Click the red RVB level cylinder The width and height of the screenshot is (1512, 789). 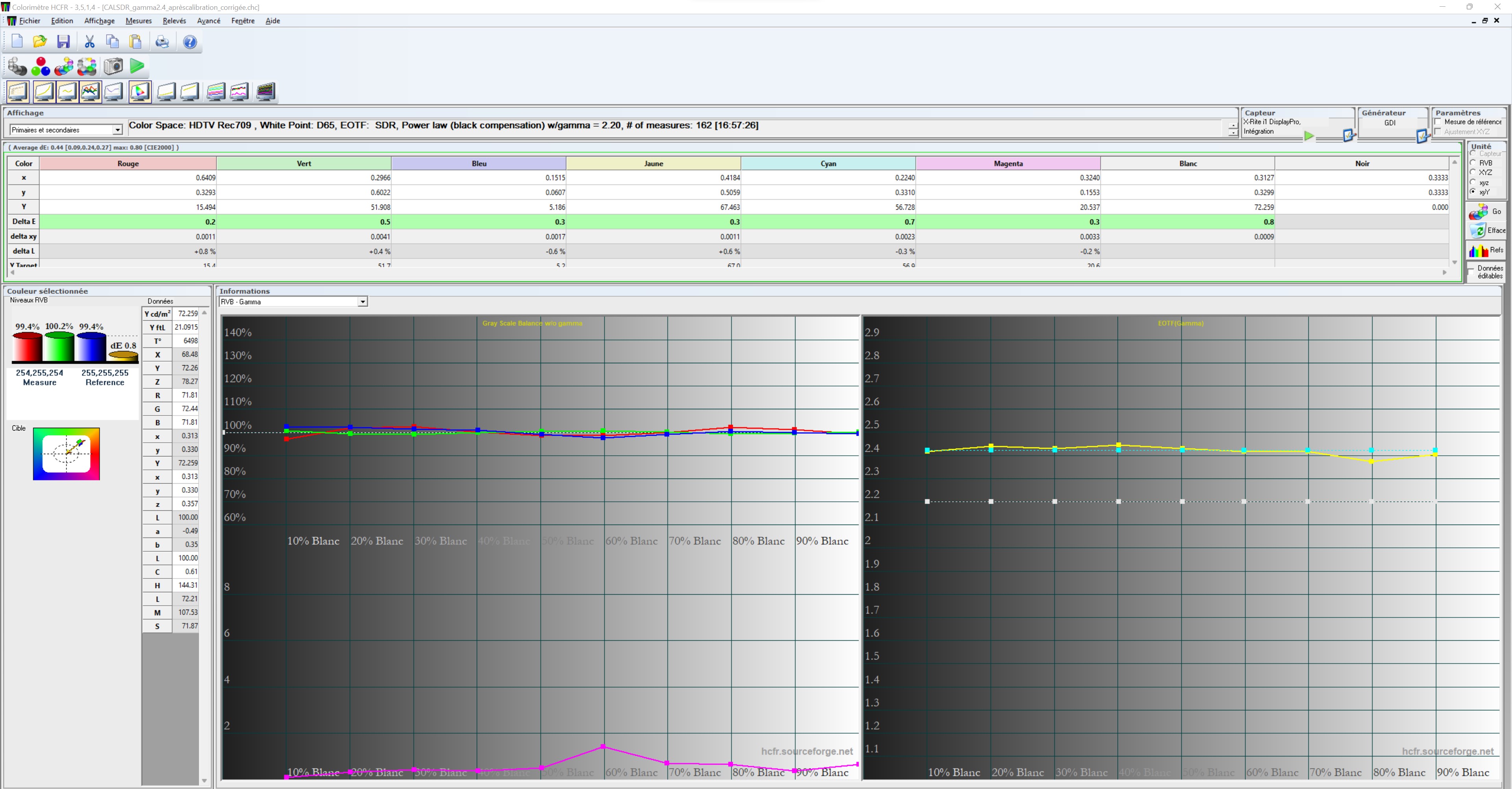click(x=28, y=347)
